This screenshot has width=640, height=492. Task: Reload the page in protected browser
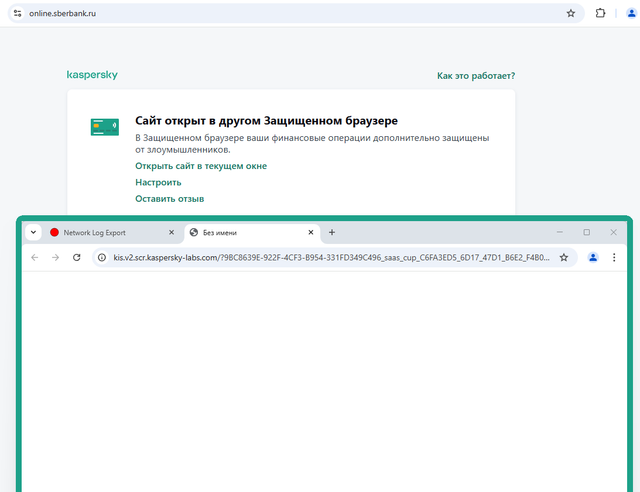click(x=76, y=257)
